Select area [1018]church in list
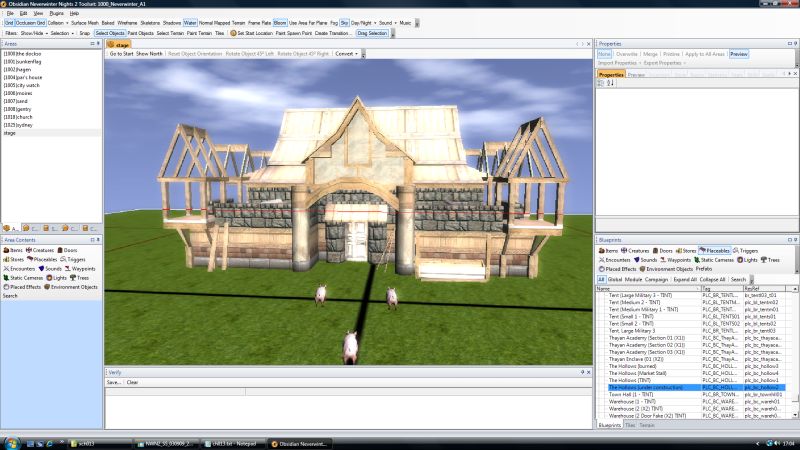The height and width of the screenshot is (450, 800). (x=17, y=117)
